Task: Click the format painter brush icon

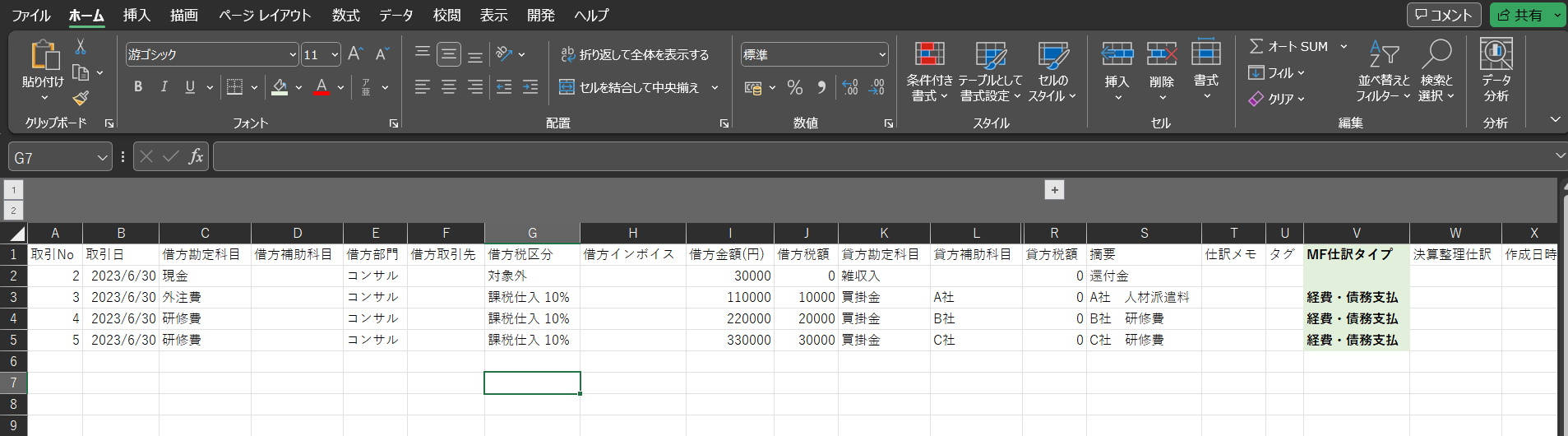Action: point(81,99)
